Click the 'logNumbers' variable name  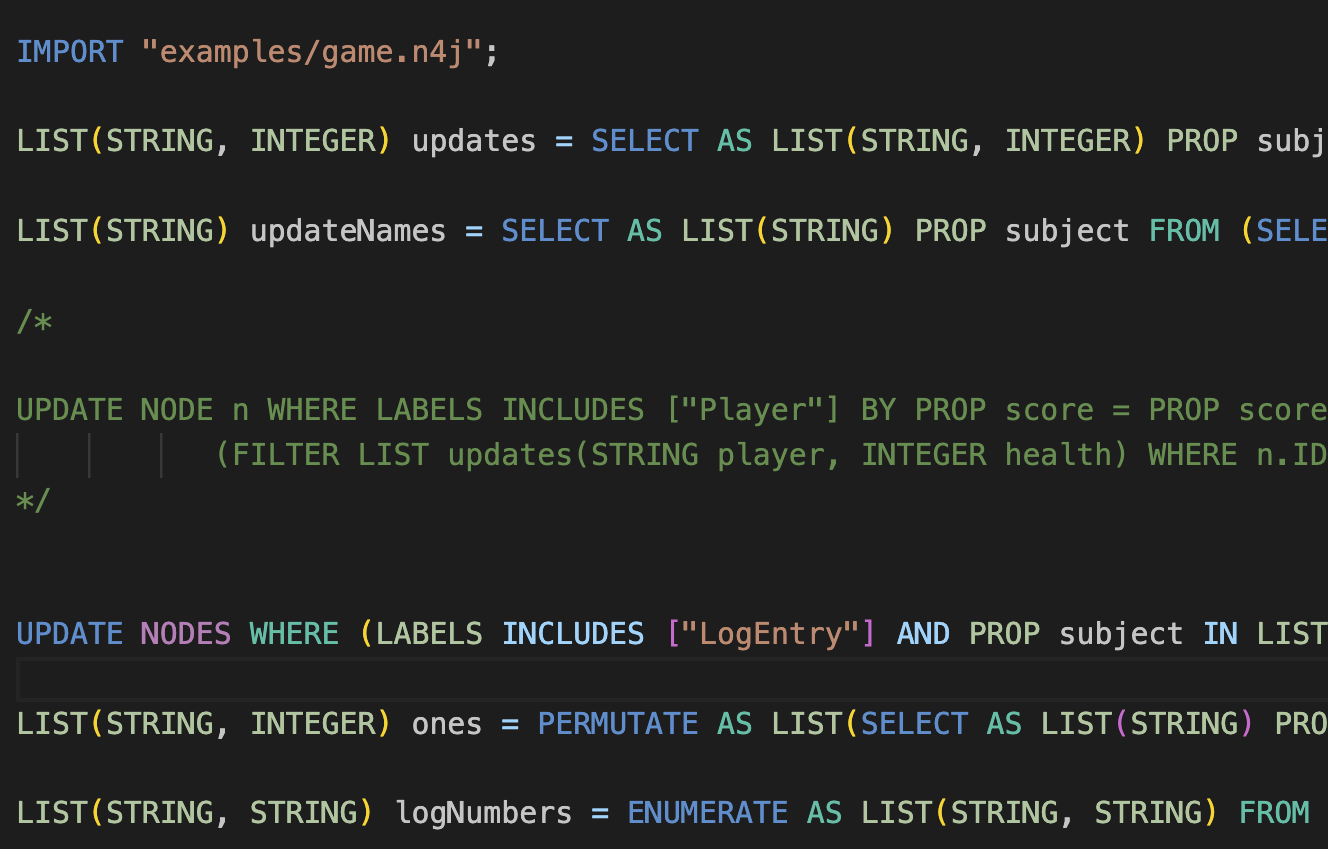point(483,813)
